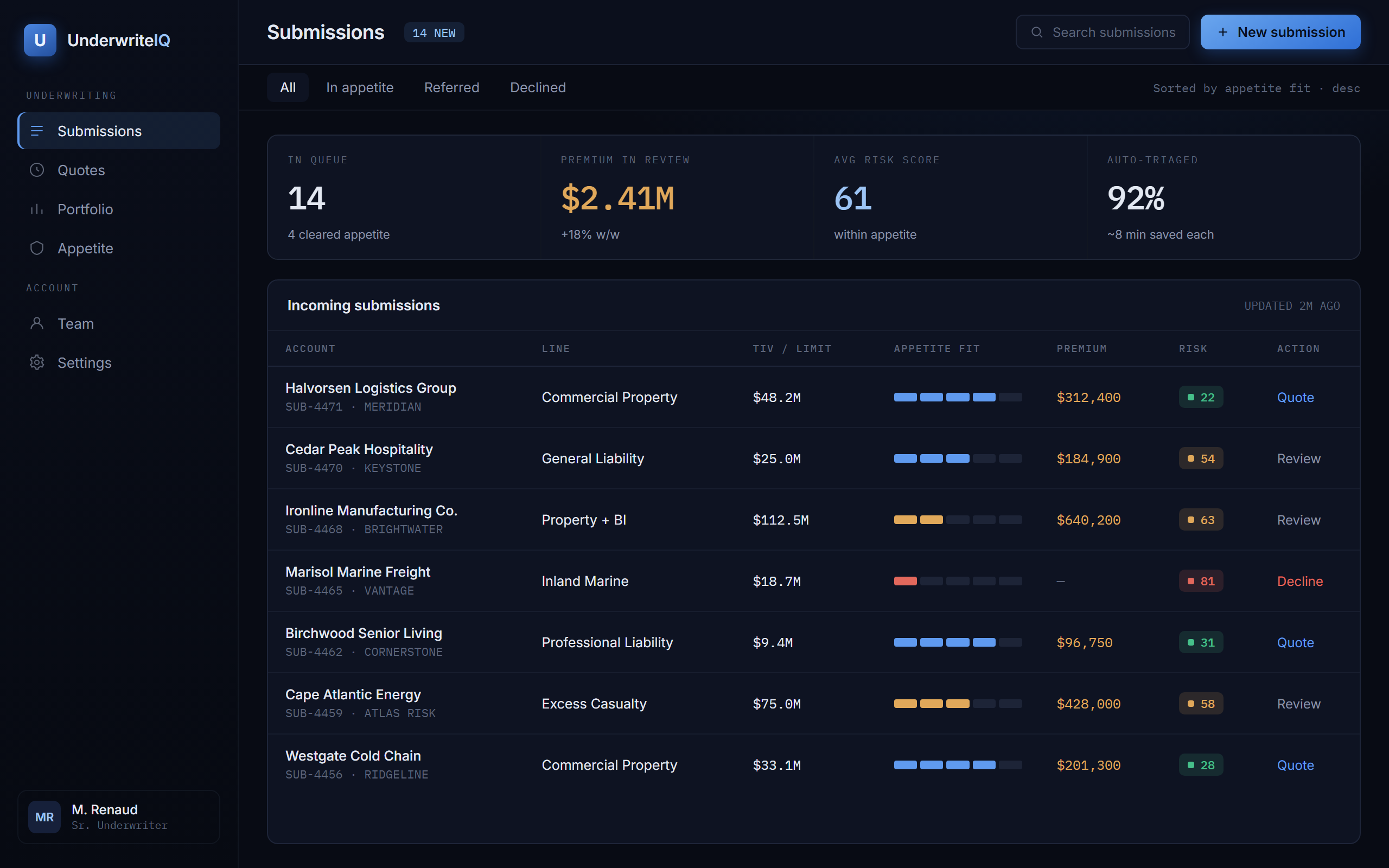This screenshot has height=868, width=1389.
Task: Click Review for Cedar Peak Hospitality
Action: 1298,459
